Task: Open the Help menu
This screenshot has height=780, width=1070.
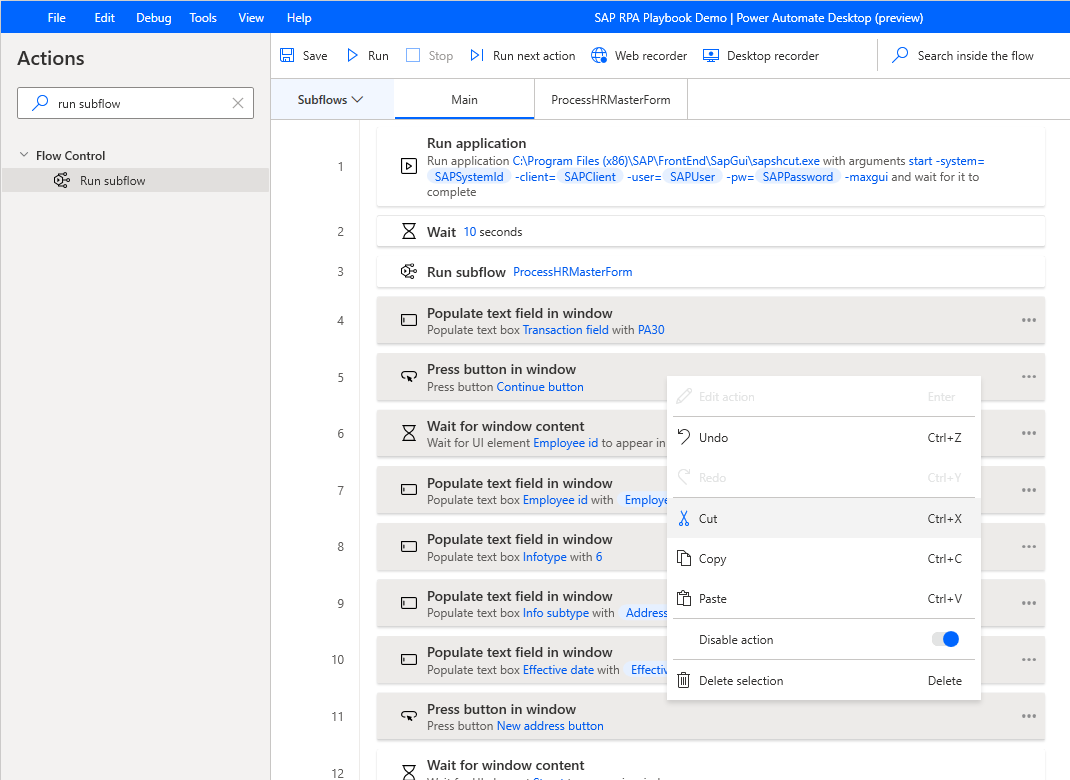Action: tap(299, 18)
